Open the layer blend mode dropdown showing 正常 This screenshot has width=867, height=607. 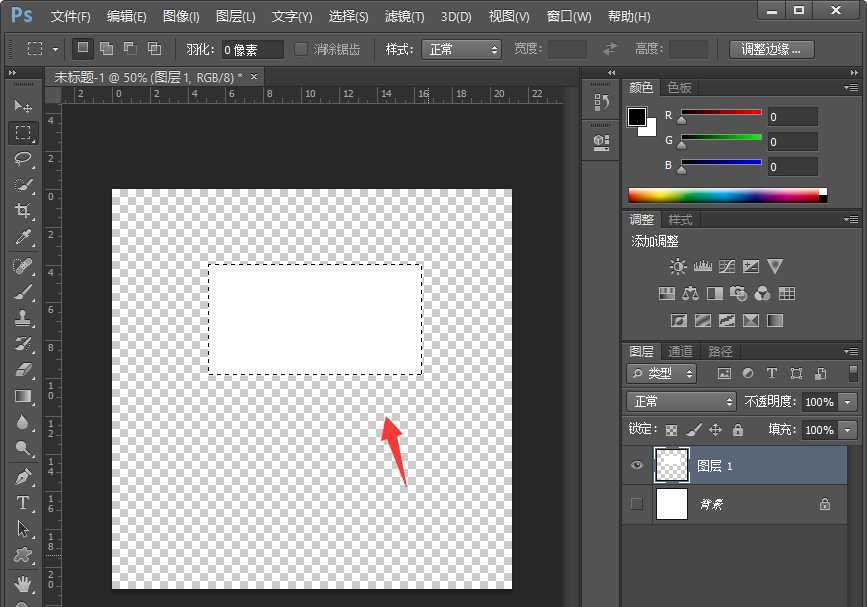point(680,401)
